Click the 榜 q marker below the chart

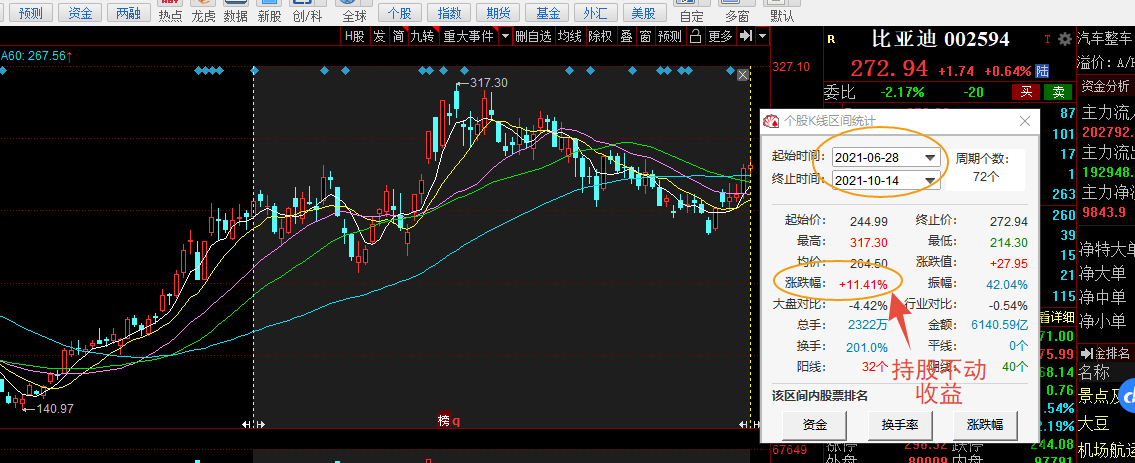pos(449,420)
